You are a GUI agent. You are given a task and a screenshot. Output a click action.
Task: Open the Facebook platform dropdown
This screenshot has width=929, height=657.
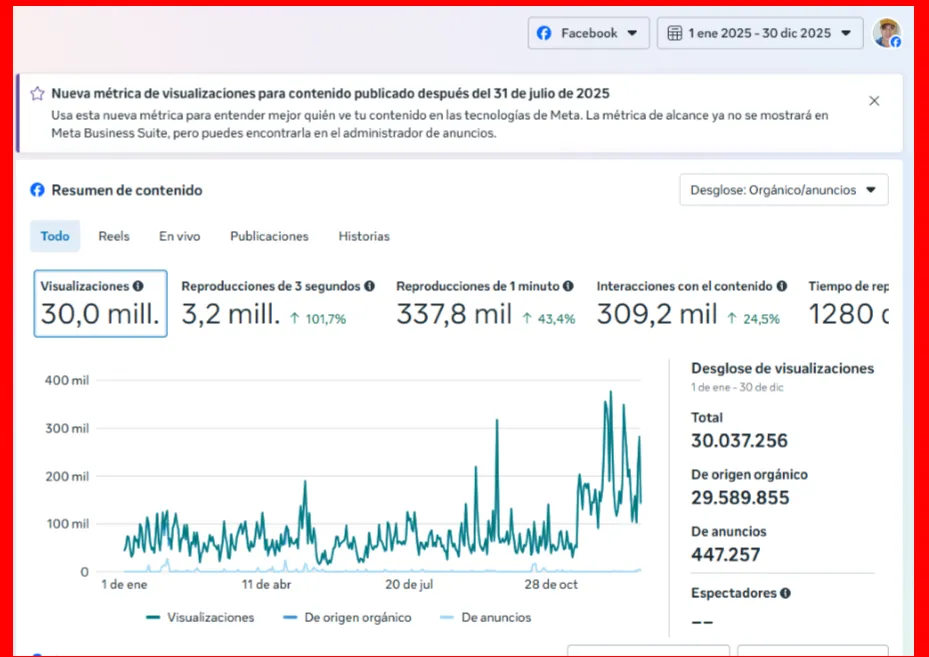(588, 33)
